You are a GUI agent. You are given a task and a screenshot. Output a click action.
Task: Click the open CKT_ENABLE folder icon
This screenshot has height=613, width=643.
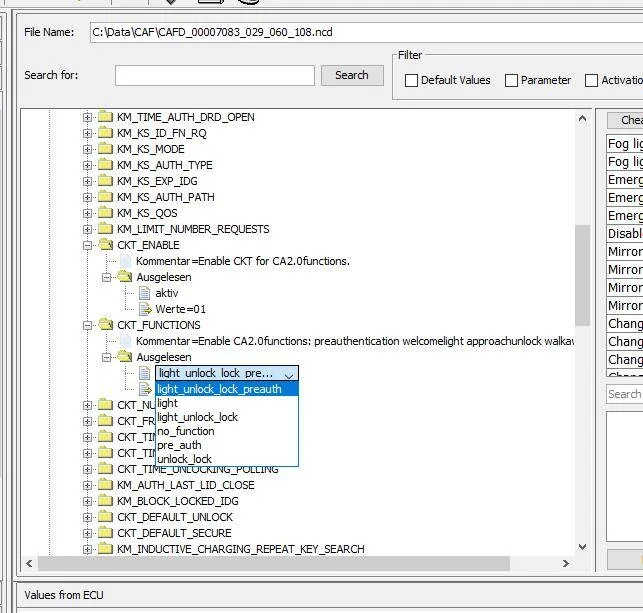[x=106, y=245]
